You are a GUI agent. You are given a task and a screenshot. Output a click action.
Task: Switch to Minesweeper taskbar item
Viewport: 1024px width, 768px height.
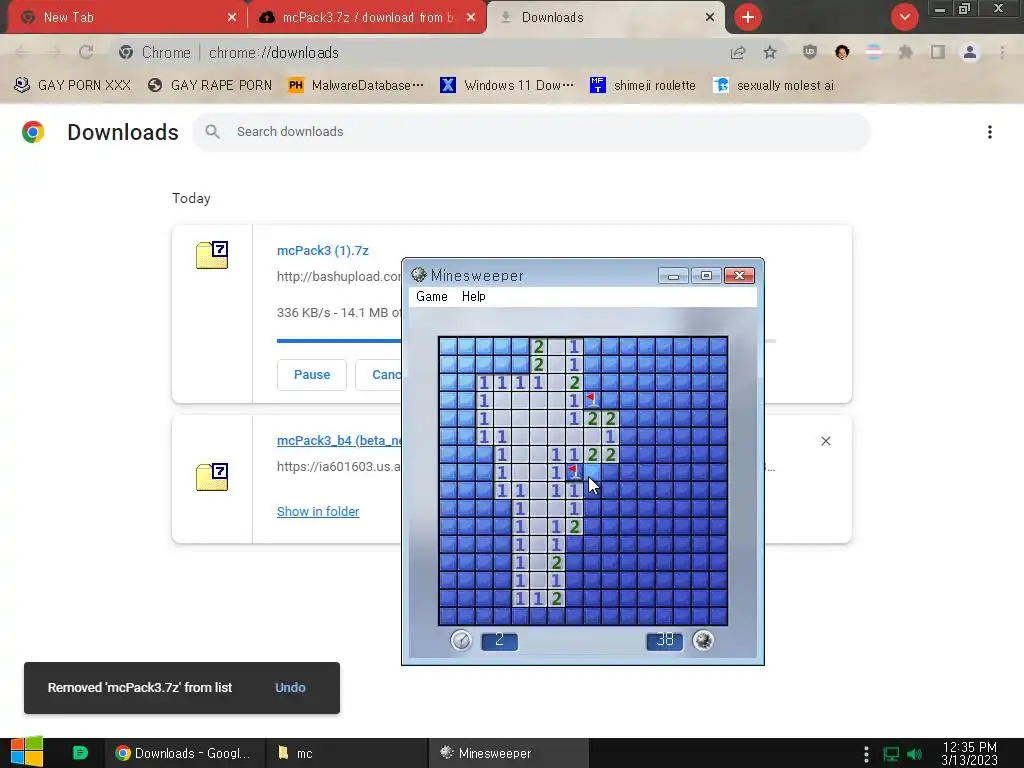click(x=509, y=754)
